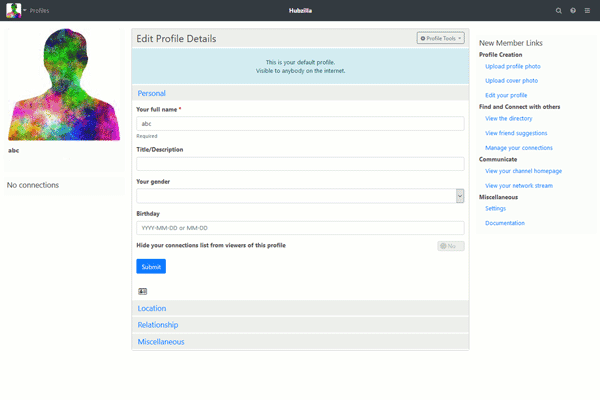The height and width of the screenshot is (400, 600).
Task: Open the channel avatar menu in the top bar
Action: 16,10
